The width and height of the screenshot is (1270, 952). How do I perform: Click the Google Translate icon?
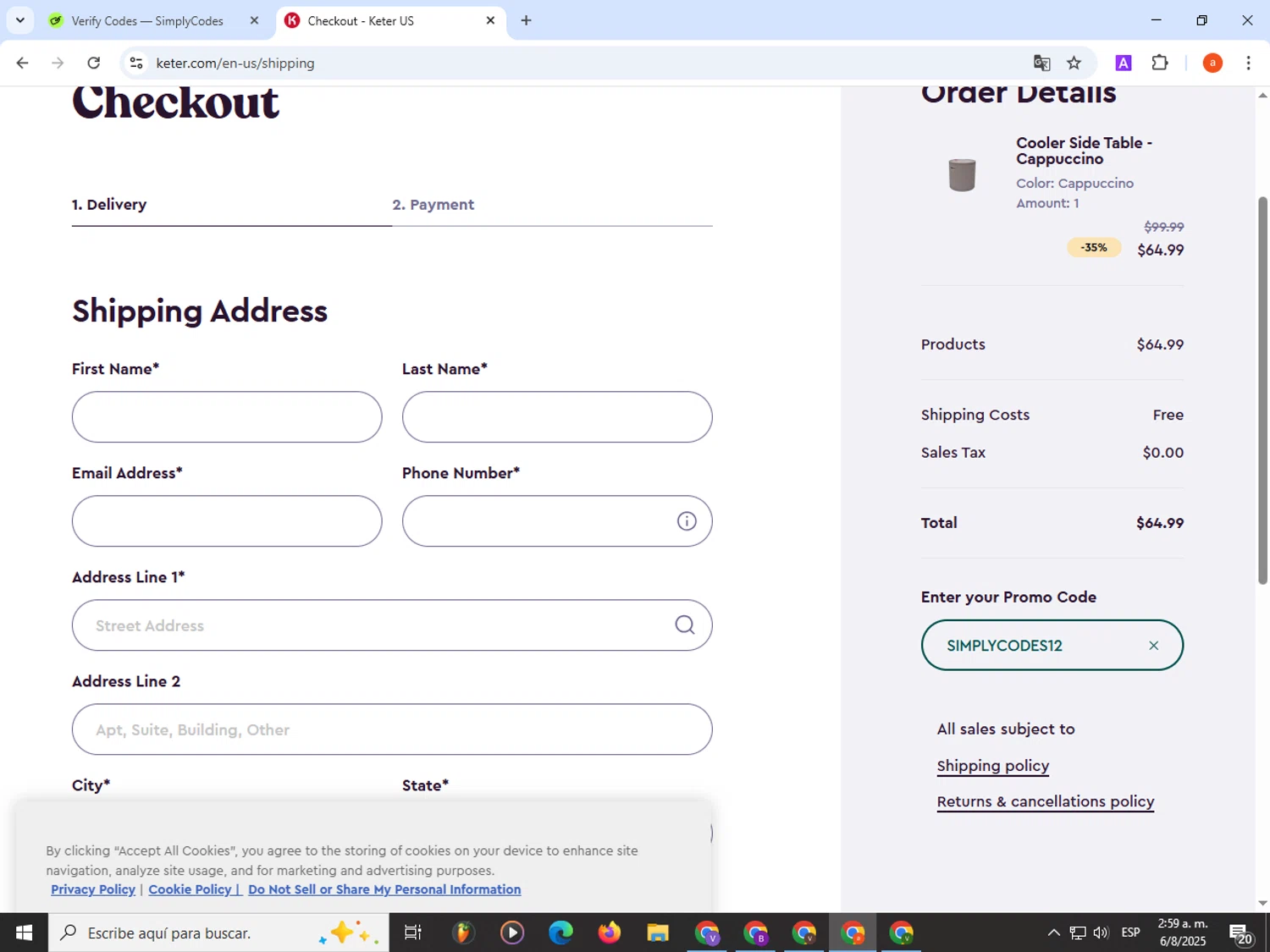(1041, 63)
